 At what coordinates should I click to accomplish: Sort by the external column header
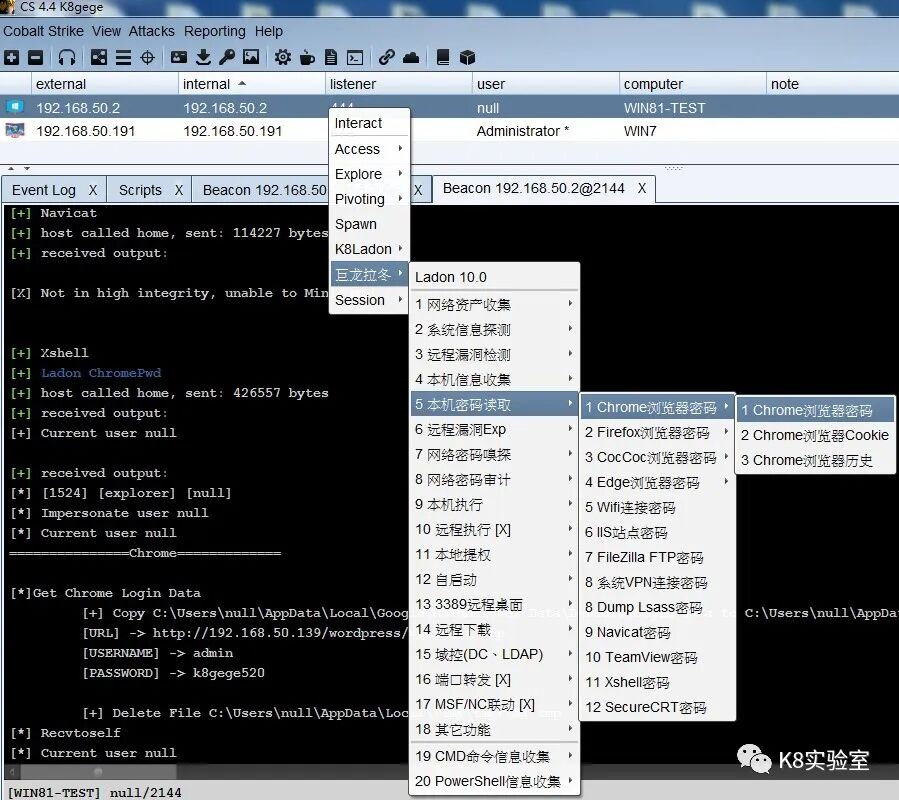coord(104,84)
